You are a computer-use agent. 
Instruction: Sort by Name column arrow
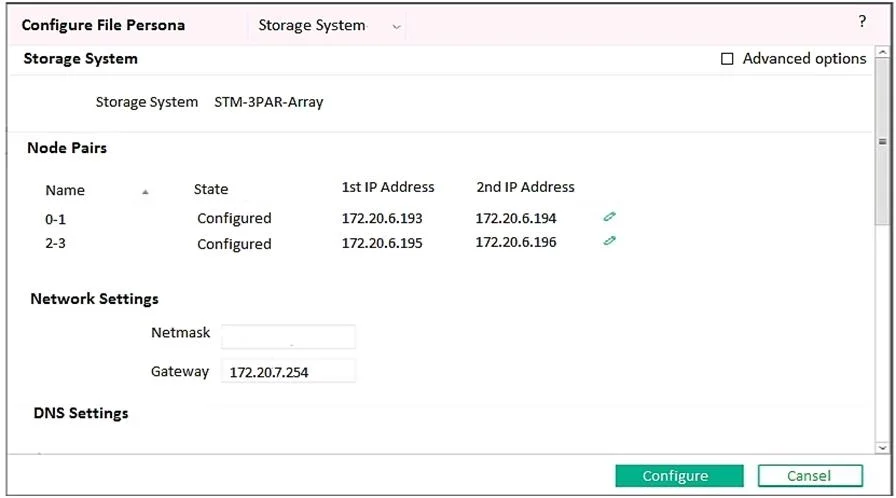pos(145,192)
